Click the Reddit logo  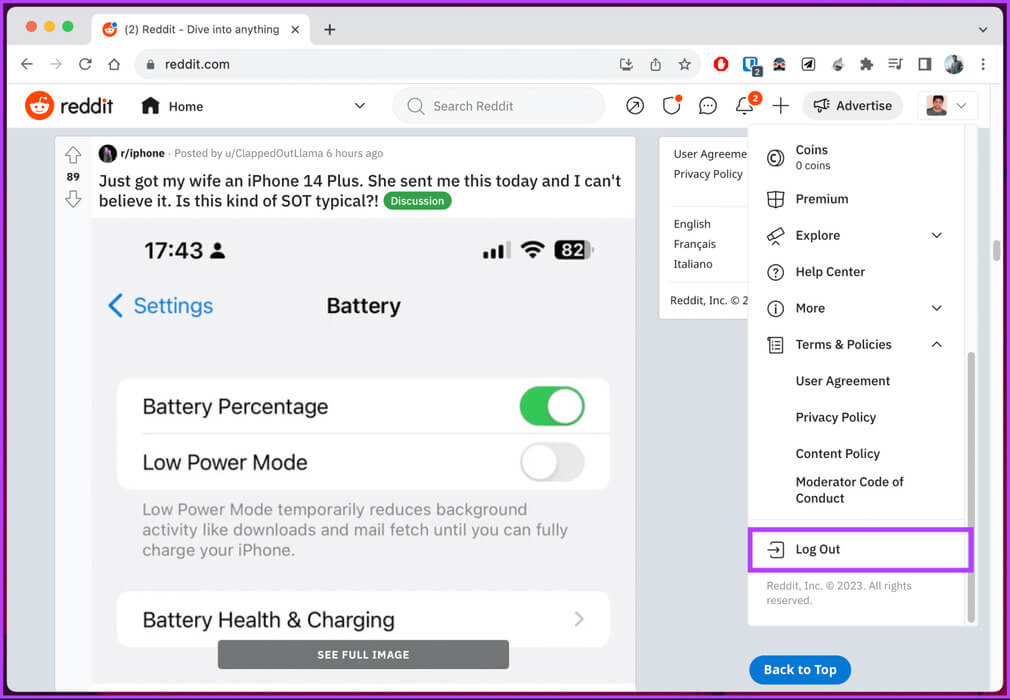pos(69,106)
